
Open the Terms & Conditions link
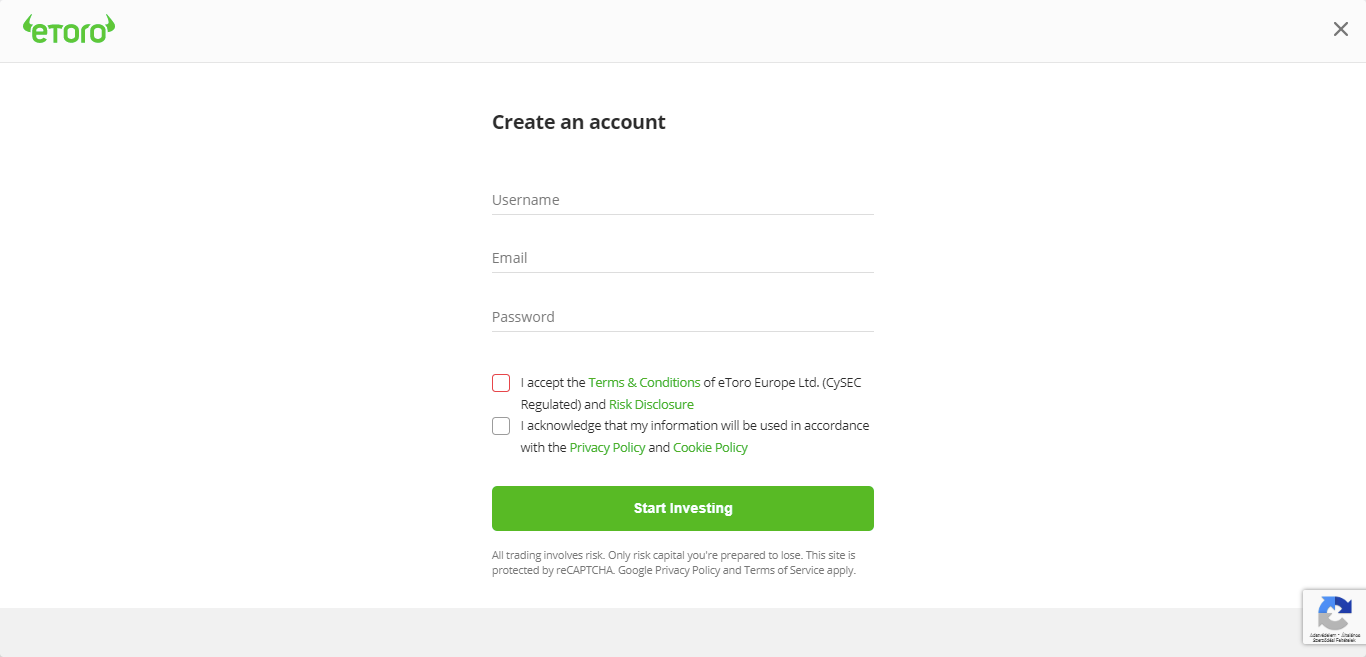click(x=644, y=382)
